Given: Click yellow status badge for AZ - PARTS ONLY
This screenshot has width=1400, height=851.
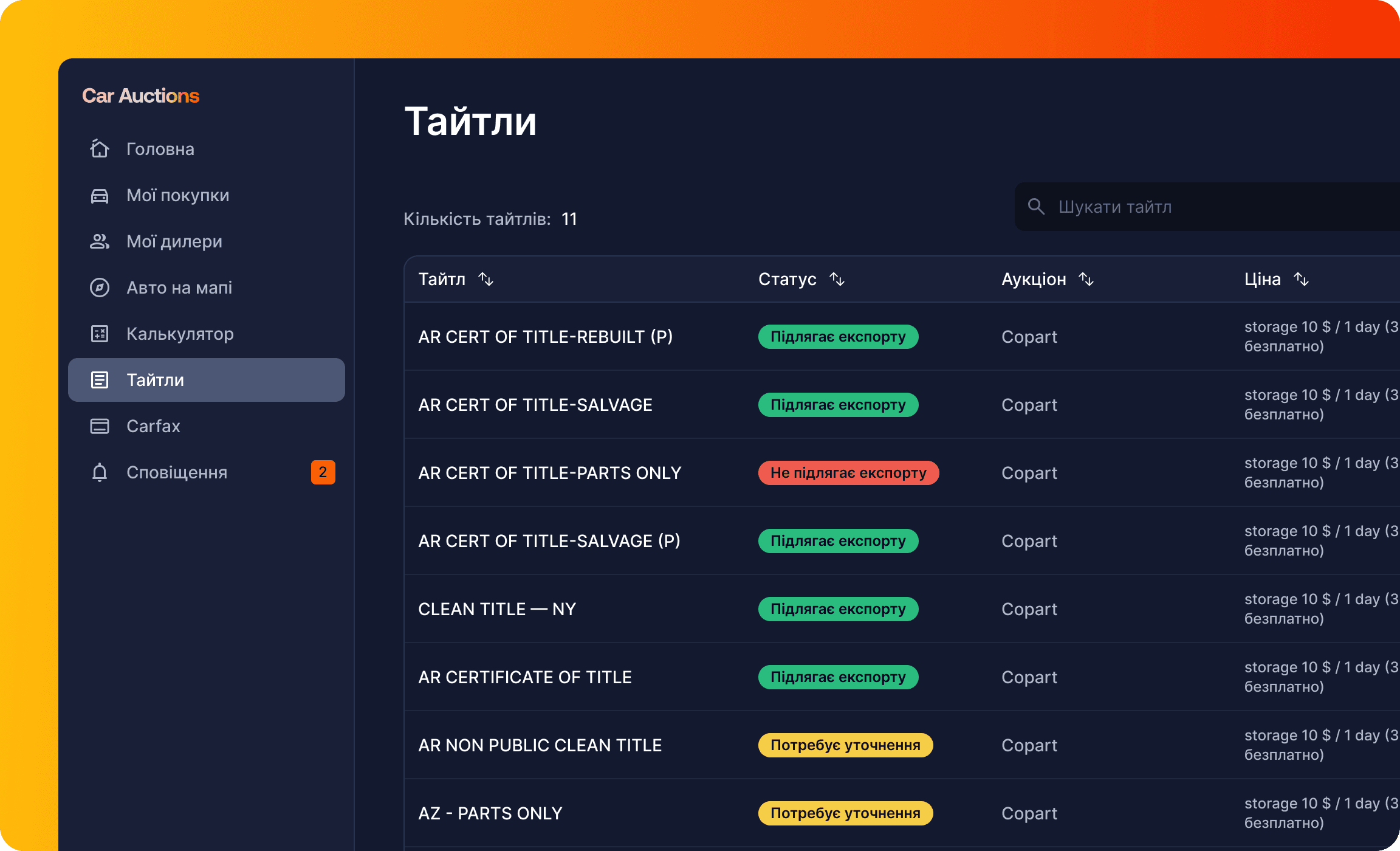Looking at the screenshot, I should 845,813.
